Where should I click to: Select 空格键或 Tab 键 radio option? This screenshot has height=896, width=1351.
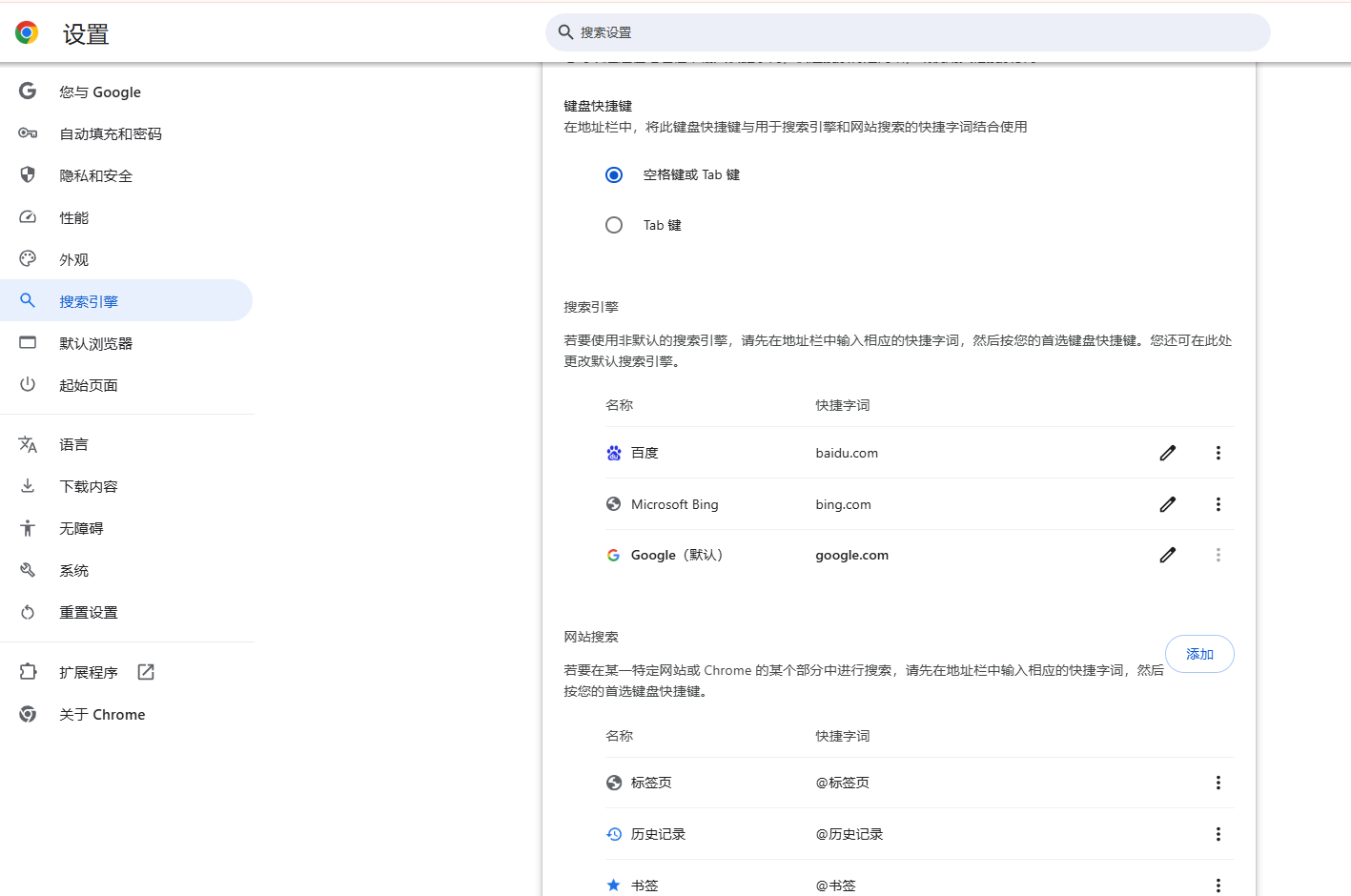pos(614,174)
